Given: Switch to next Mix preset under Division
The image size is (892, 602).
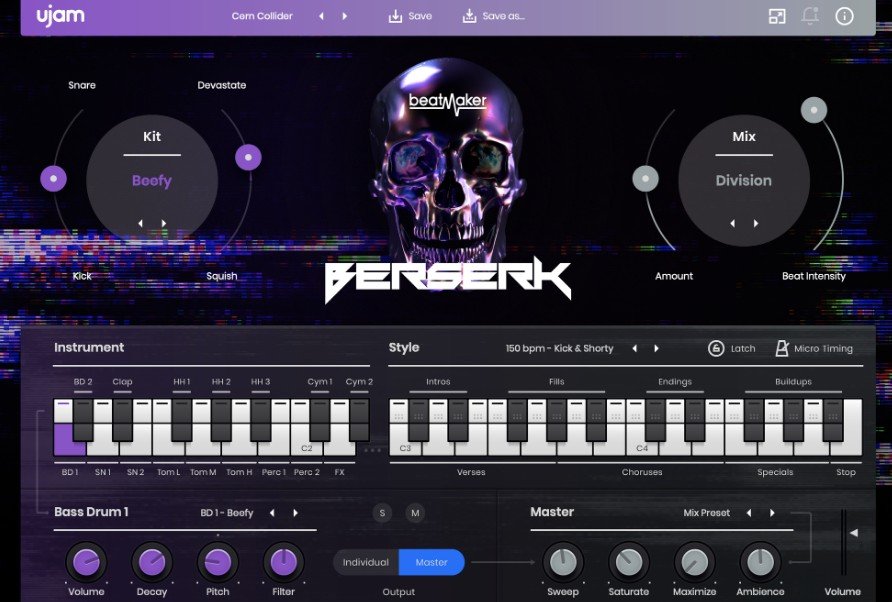Looking at the screenshot, I should coord(756,224).
